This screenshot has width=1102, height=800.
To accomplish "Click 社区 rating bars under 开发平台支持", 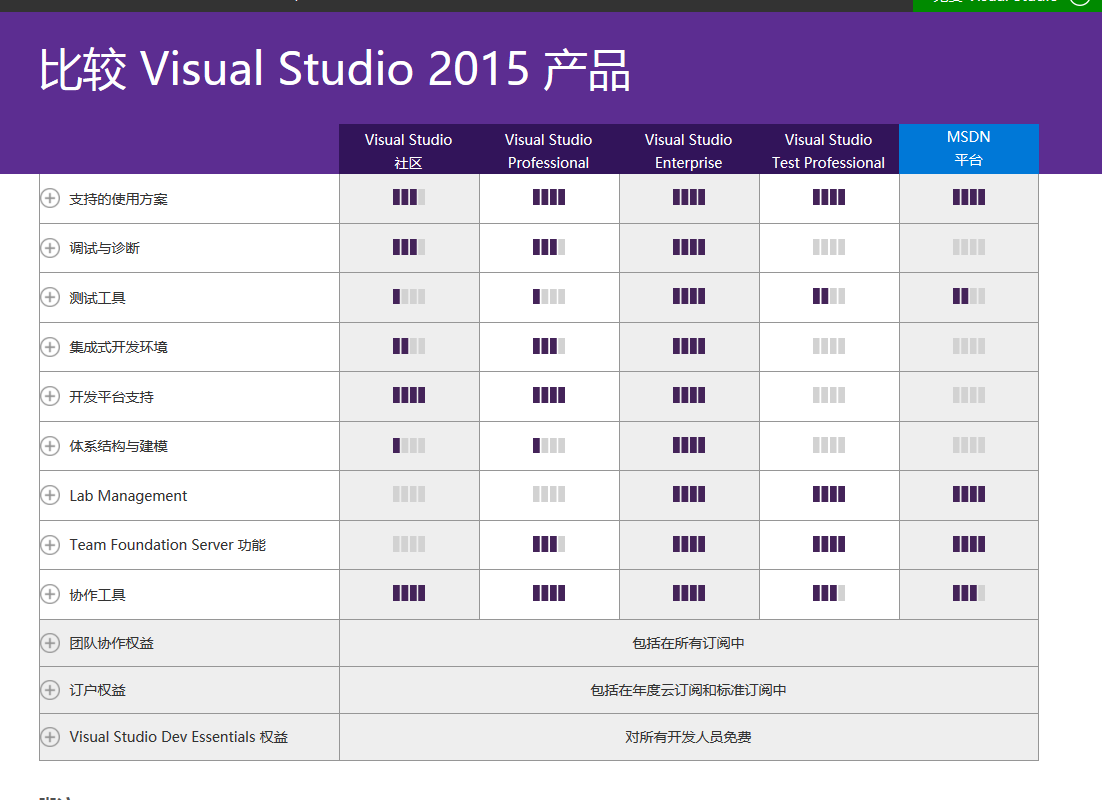I will [x=409, y=395].
